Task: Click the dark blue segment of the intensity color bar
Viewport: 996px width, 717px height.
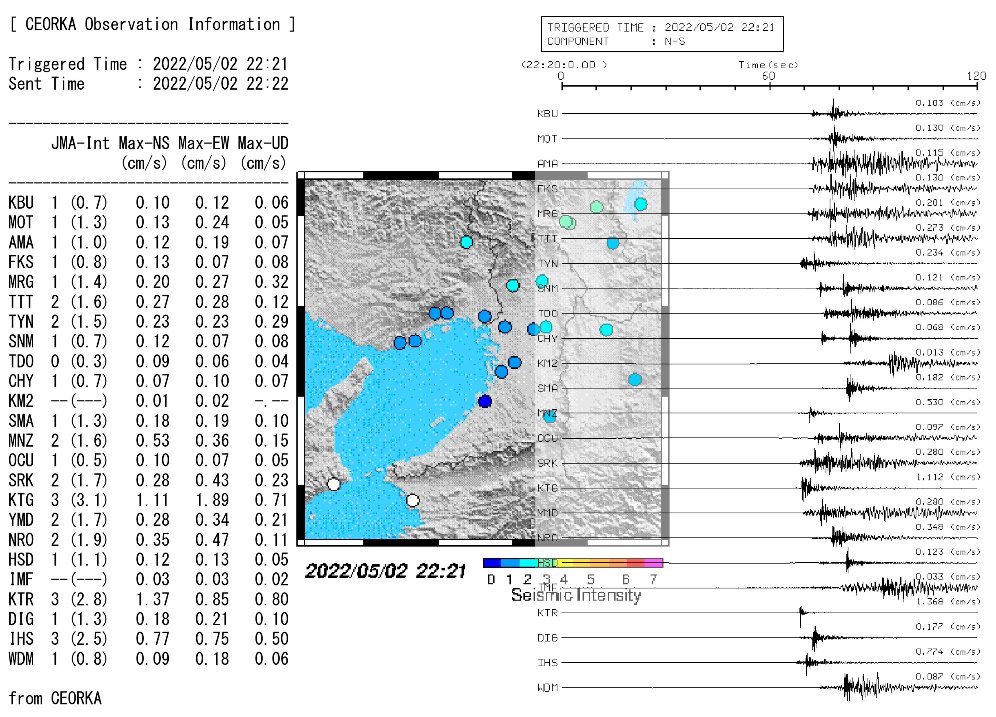Action: click(492, 563)
